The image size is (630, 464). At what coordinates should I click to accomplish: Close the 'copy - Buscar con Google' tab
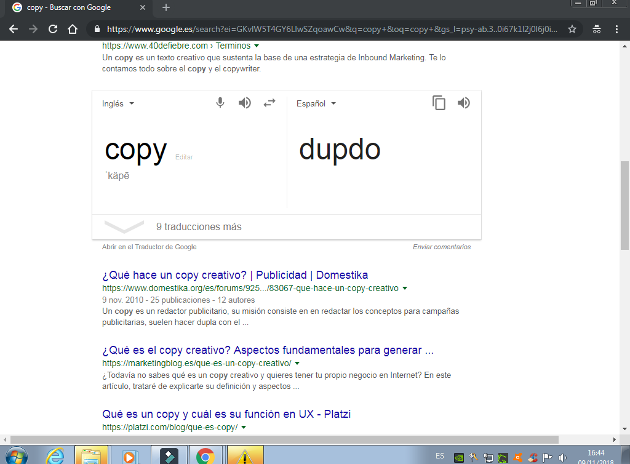point(142,8)
